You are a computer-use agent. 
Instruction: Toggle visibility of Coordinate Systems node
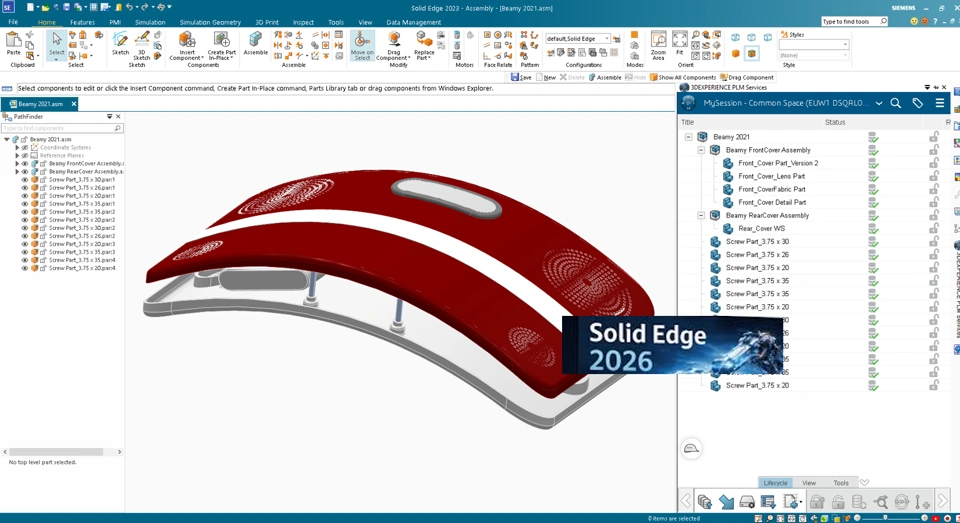coord(25,148)
